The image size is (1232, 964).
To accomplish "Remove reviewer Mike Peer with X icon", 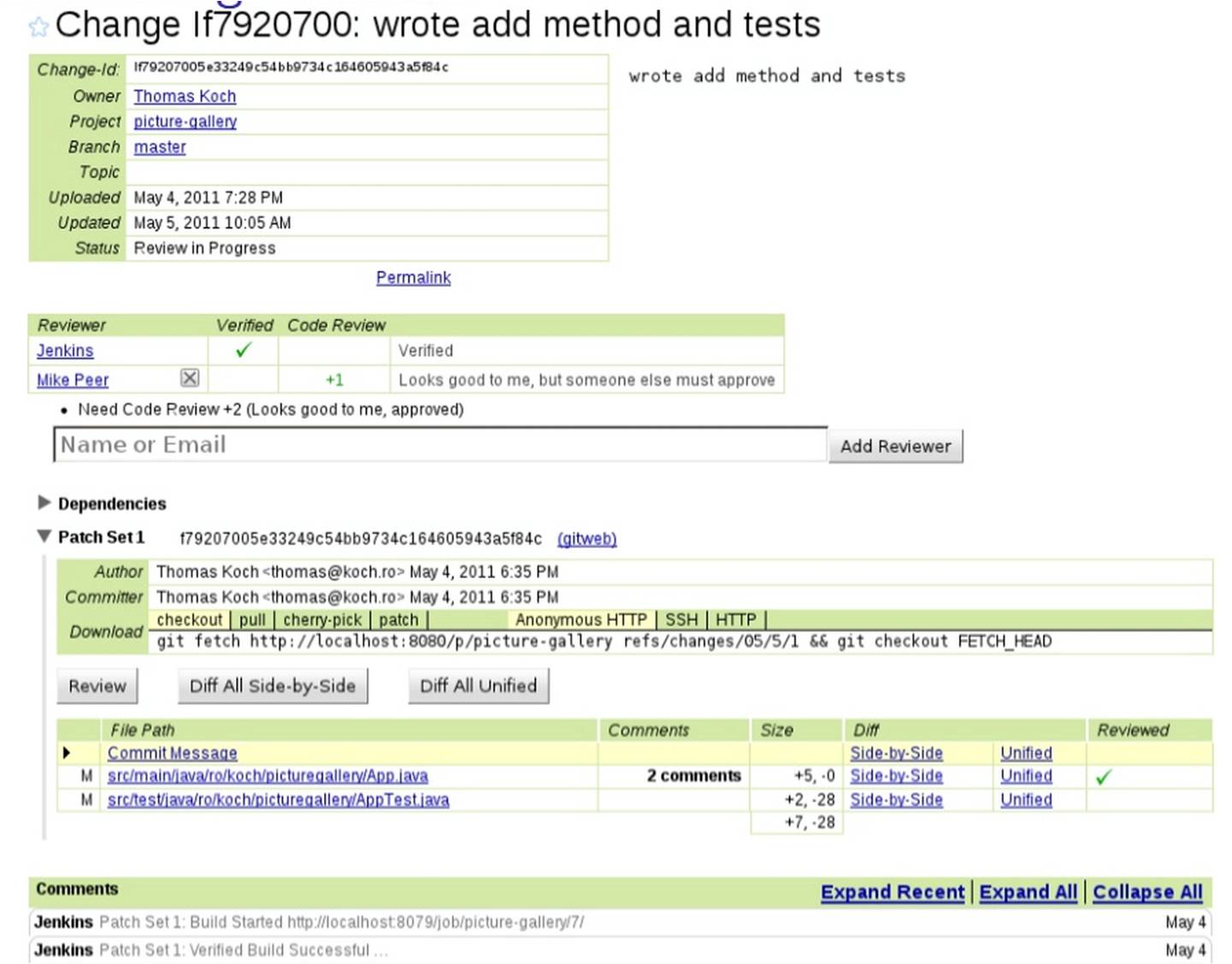I will click(x=190, y=378).
